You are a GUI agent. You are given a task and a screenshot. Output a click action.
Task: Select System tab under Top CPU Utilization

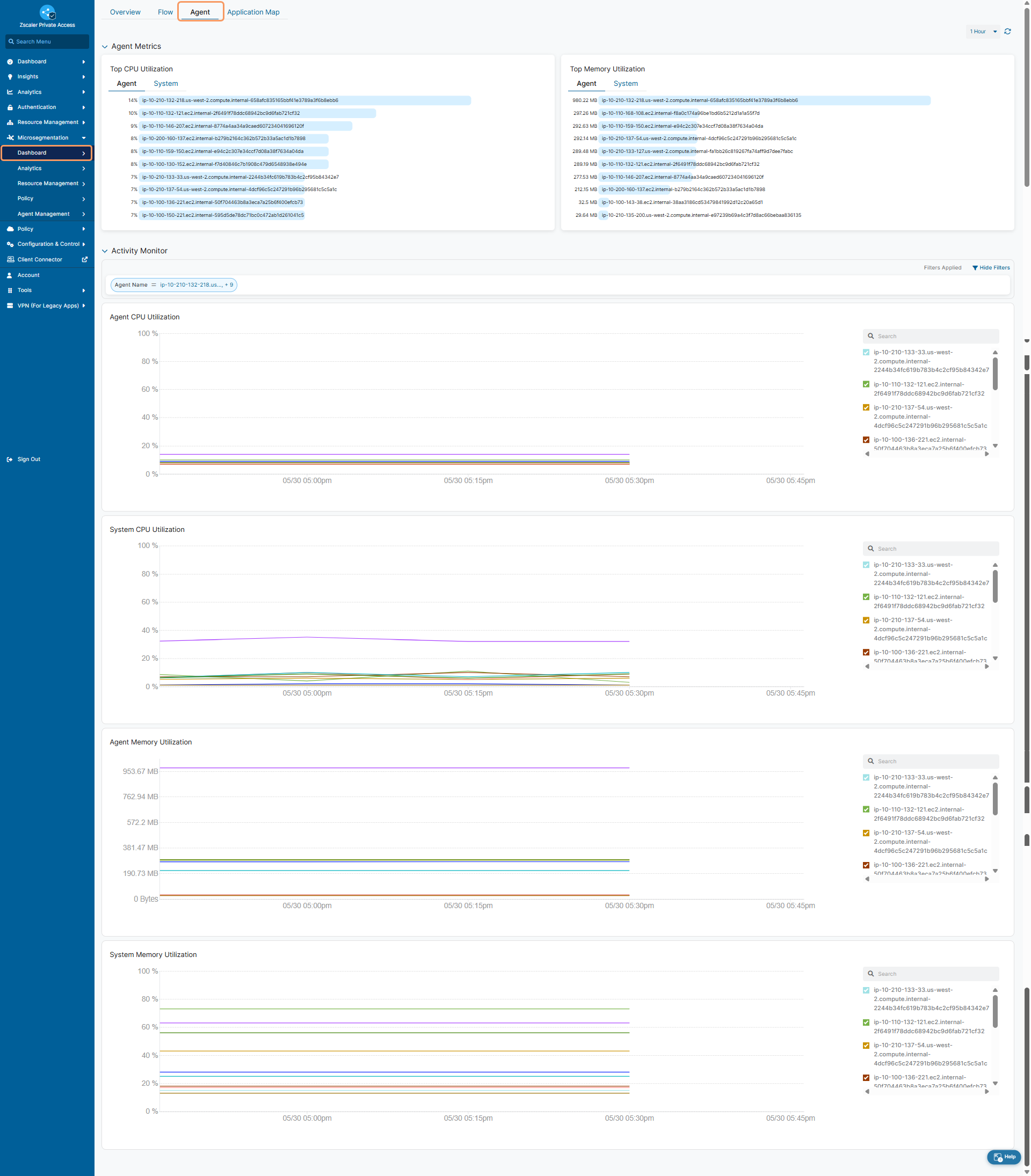pos(166,84)
